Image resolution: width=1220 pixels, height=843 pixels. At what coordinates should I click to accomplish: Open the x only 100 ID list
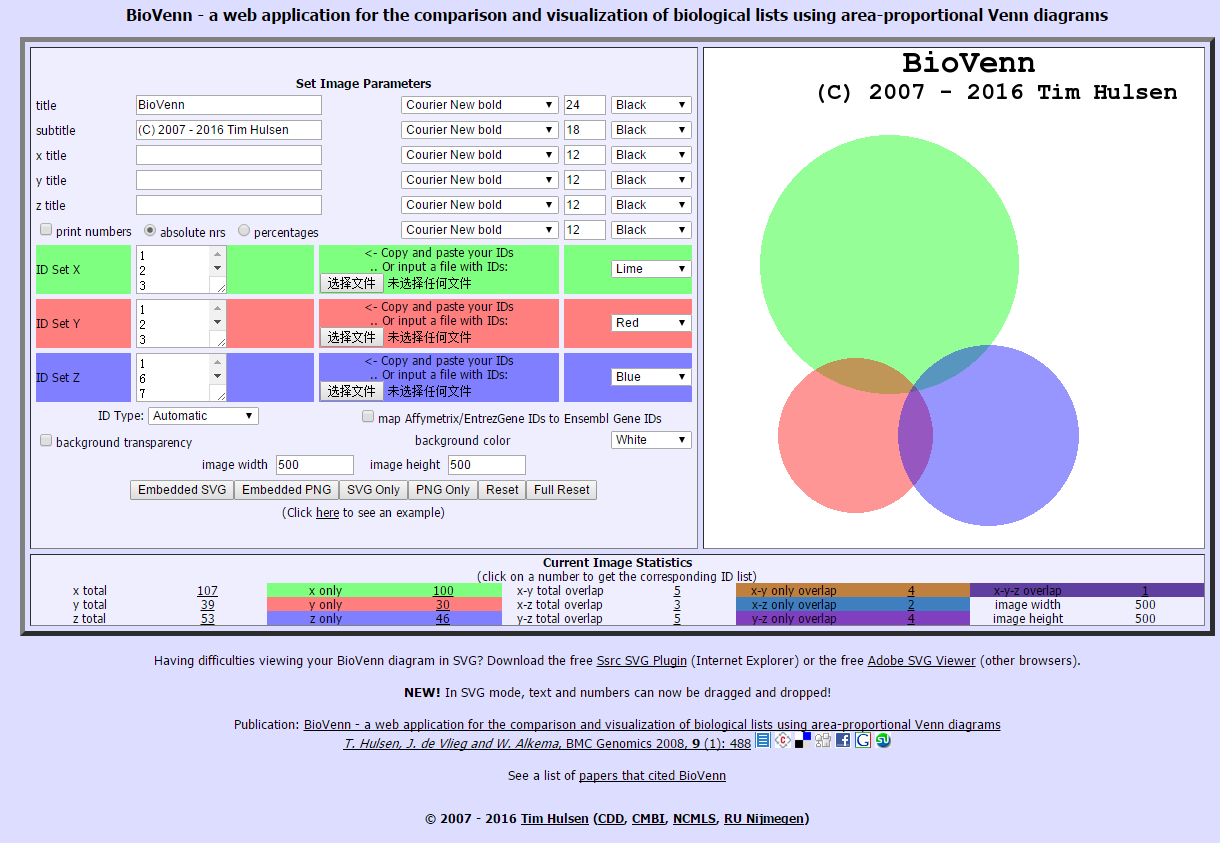click(443, 591)
